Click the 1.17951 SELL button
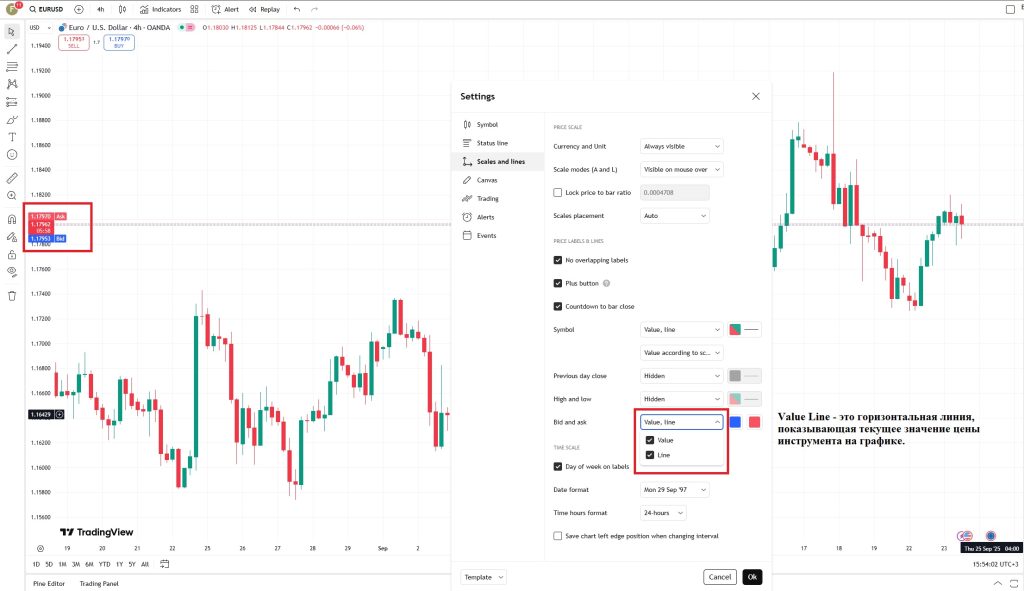Viewport: 1024px width, 591px height. point(74,42)
